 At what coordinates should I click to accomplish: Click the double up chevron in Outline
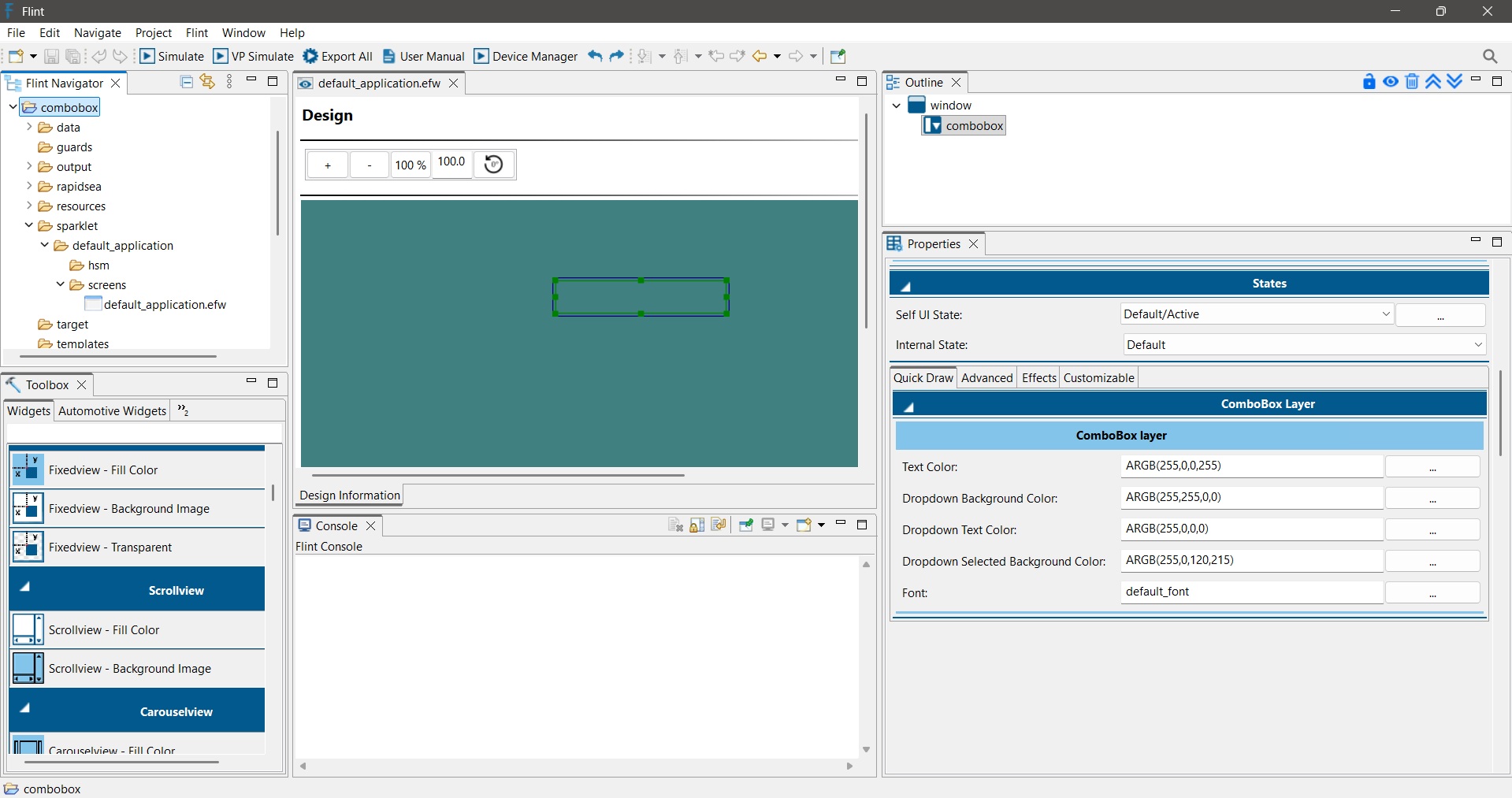point(1433,81)
